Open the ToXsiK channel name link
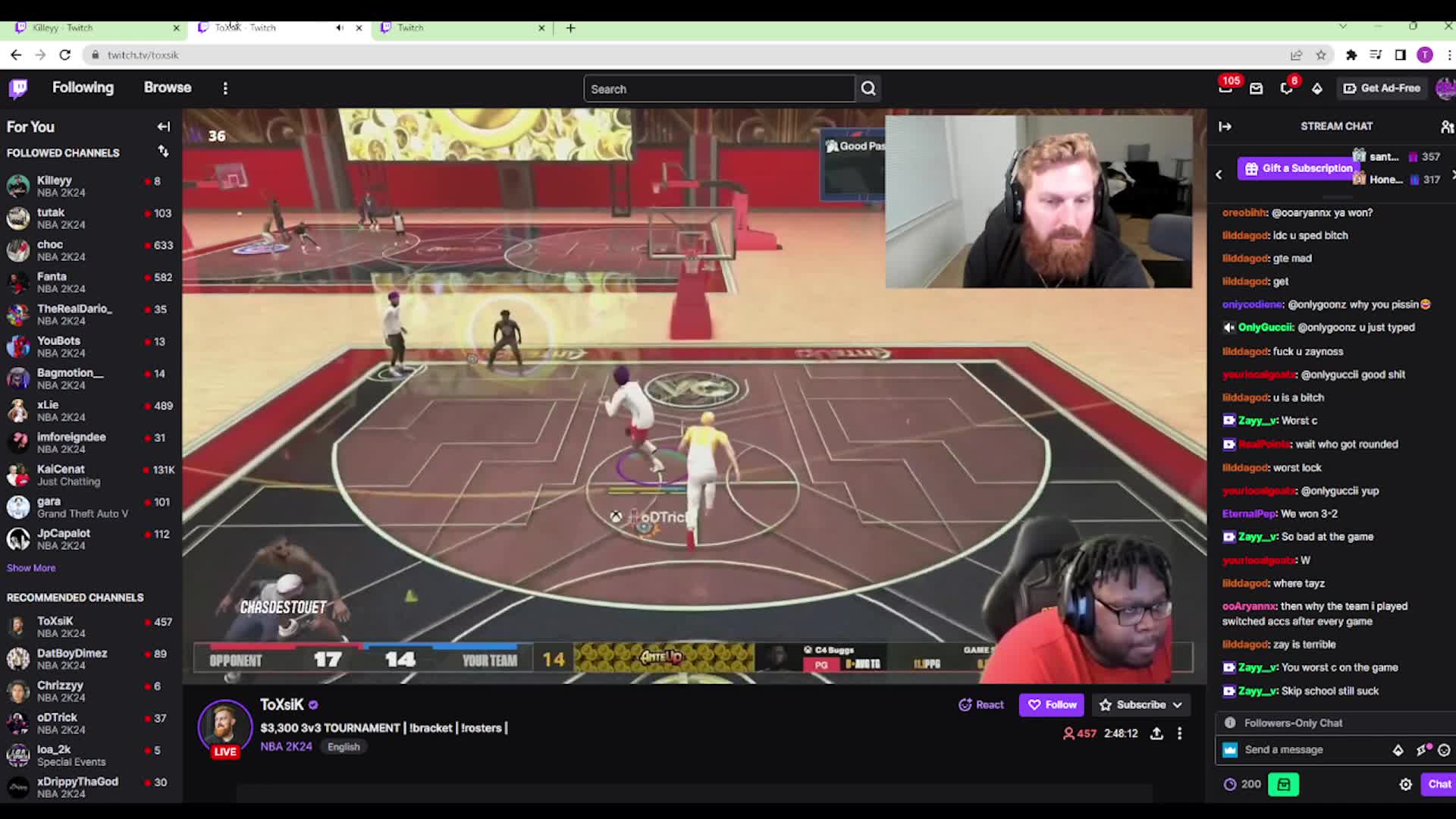 pos(281,704)
